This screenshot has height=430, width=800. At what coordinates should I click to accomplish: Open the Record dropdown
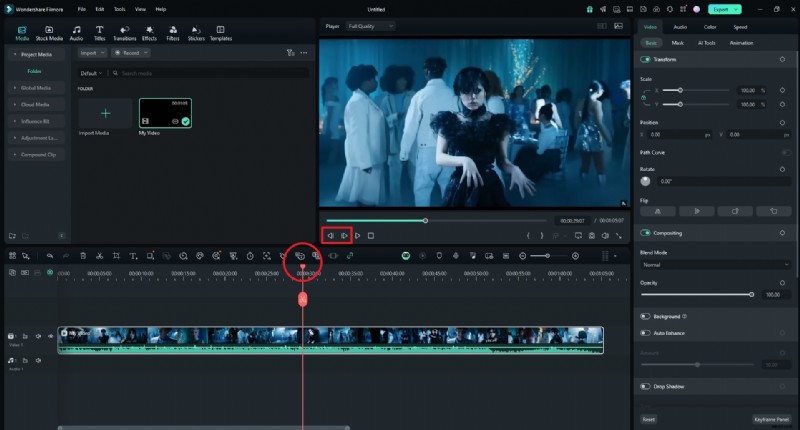(131, 53)
